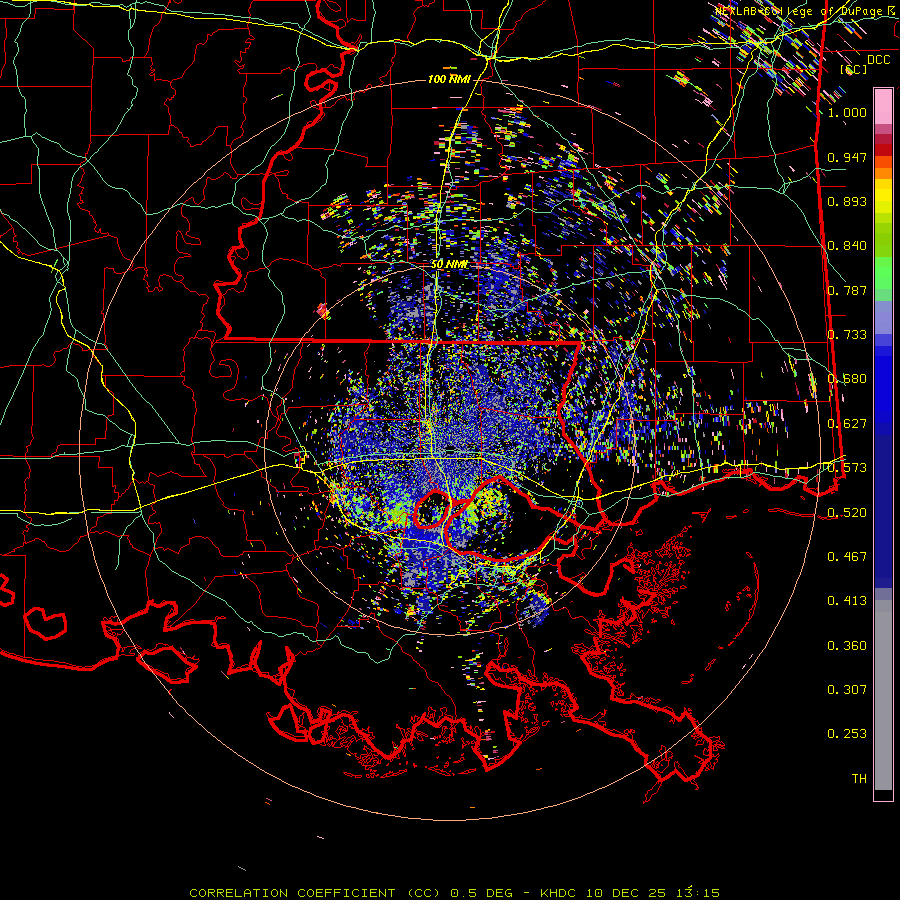Click the 0.787 legend value

[847, 290]
